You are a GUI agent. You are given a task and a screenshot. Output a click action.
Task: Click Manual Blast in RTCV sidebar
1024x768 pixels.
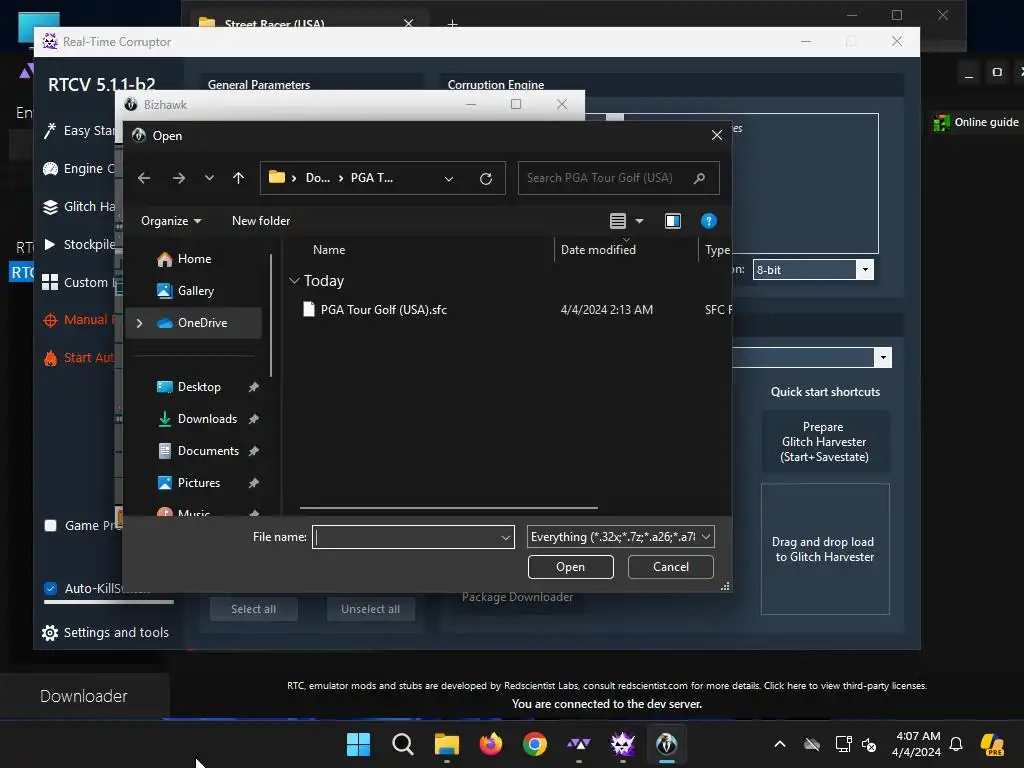(x=79, y=320)
